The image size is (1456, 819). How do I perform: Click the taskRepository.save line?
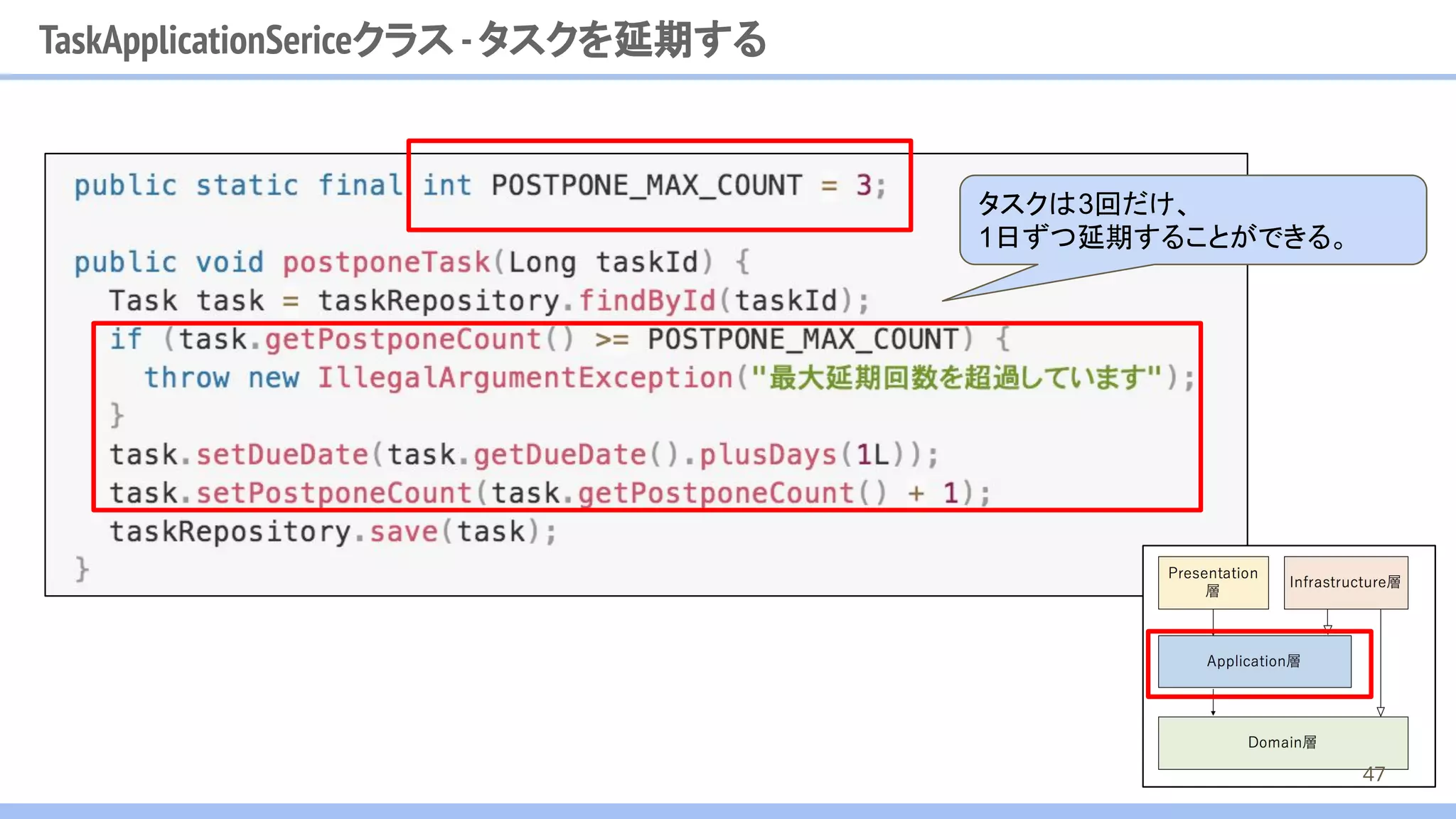333,532
